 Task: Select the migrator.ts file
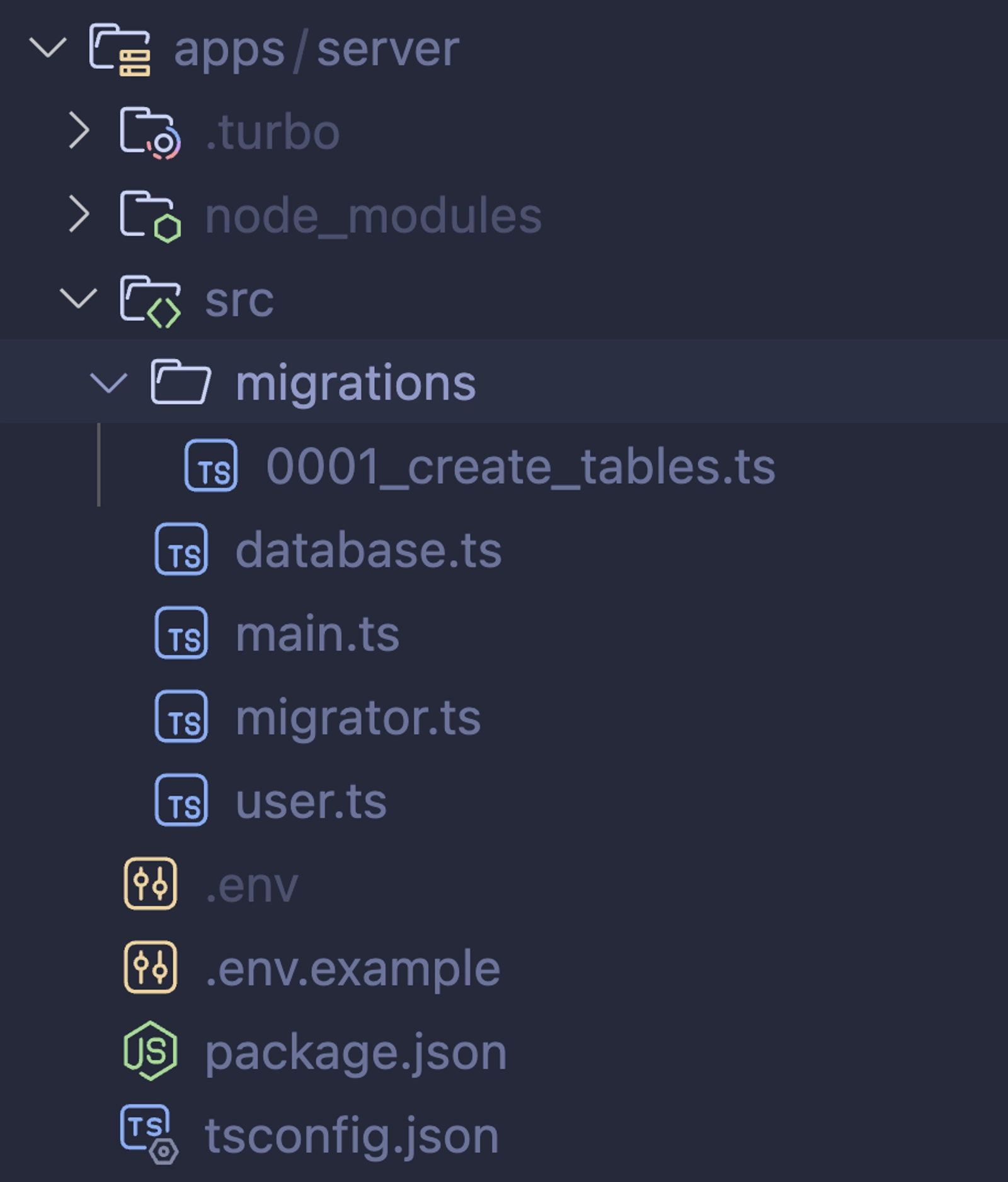(358, 718)
